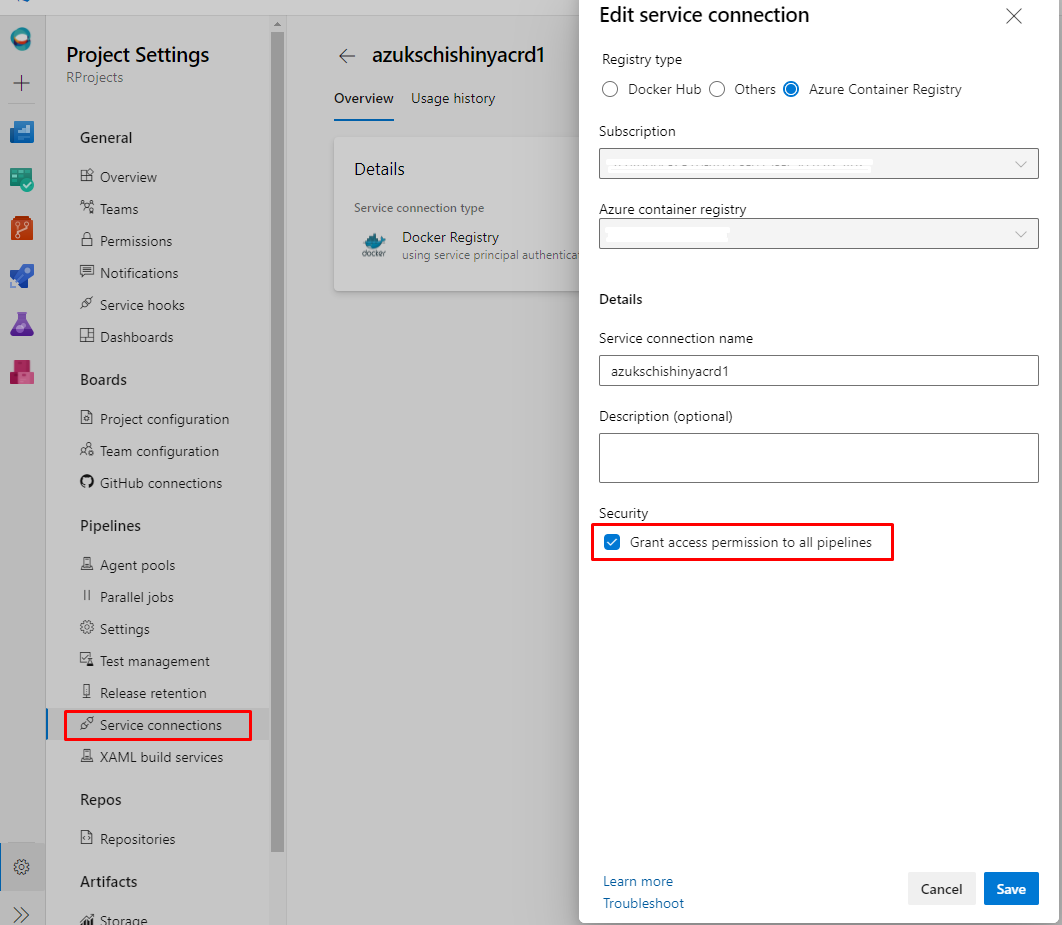Image resolution: width=1062 pixels, height=925 pixels.
Task: Open Pipelines using the rocket icon
Action: (22, 276)
